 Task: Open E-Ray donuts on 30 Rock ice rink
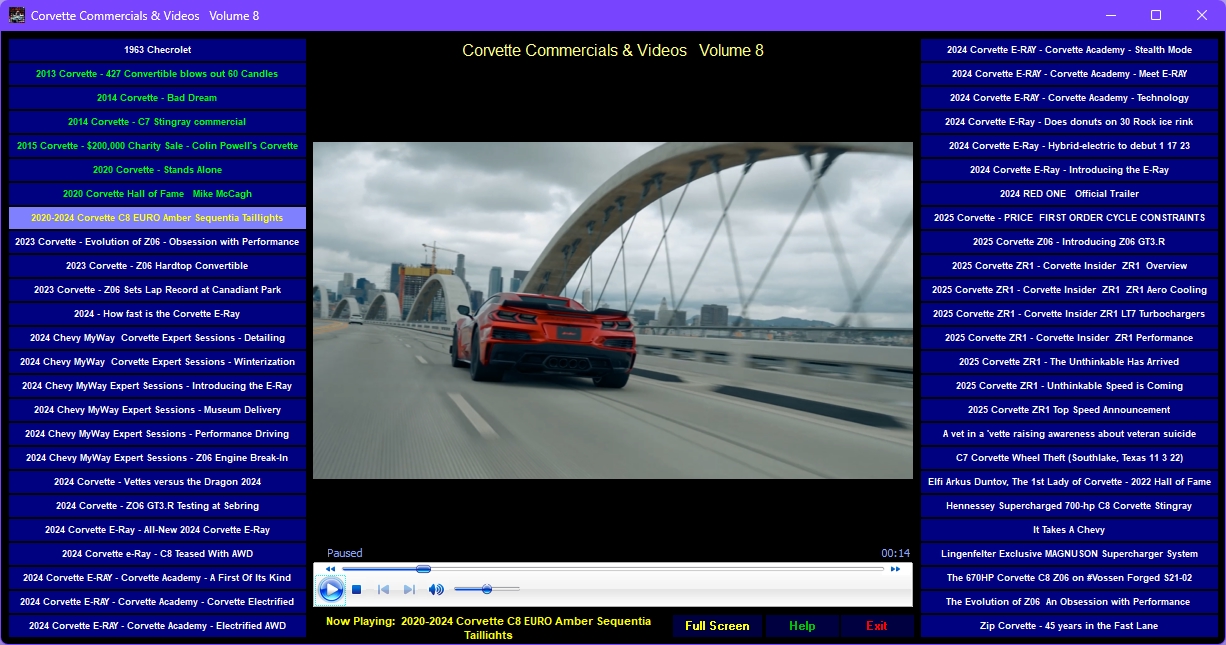[x=1069, y=122]
